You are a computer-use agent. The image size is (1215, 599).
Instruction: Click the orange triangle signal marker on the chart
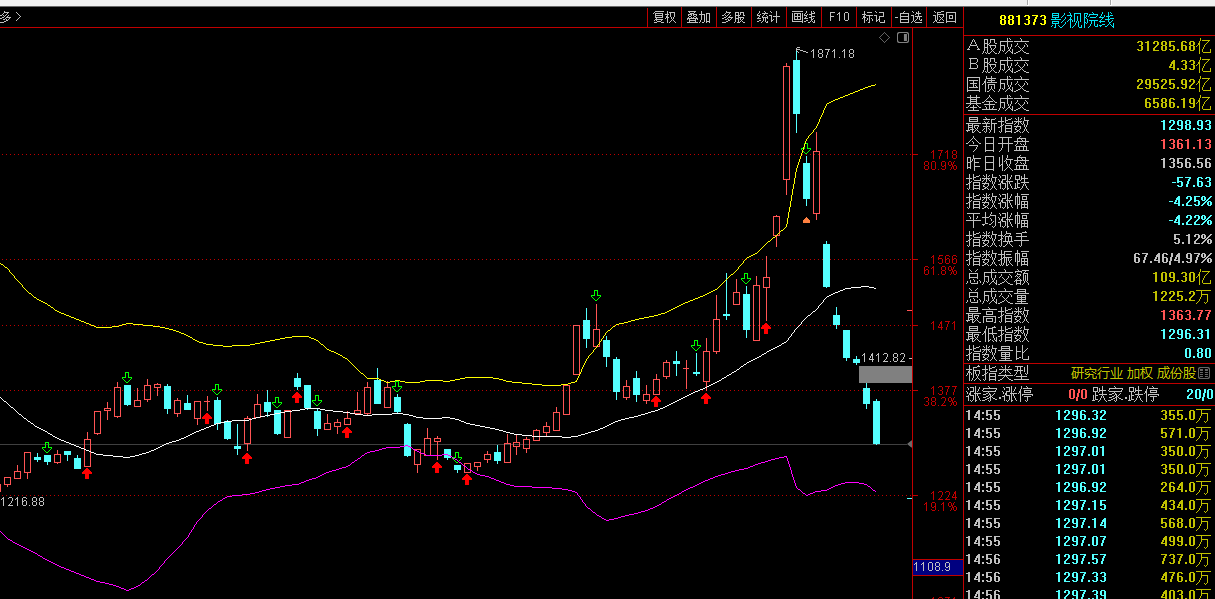pos(806,219)
